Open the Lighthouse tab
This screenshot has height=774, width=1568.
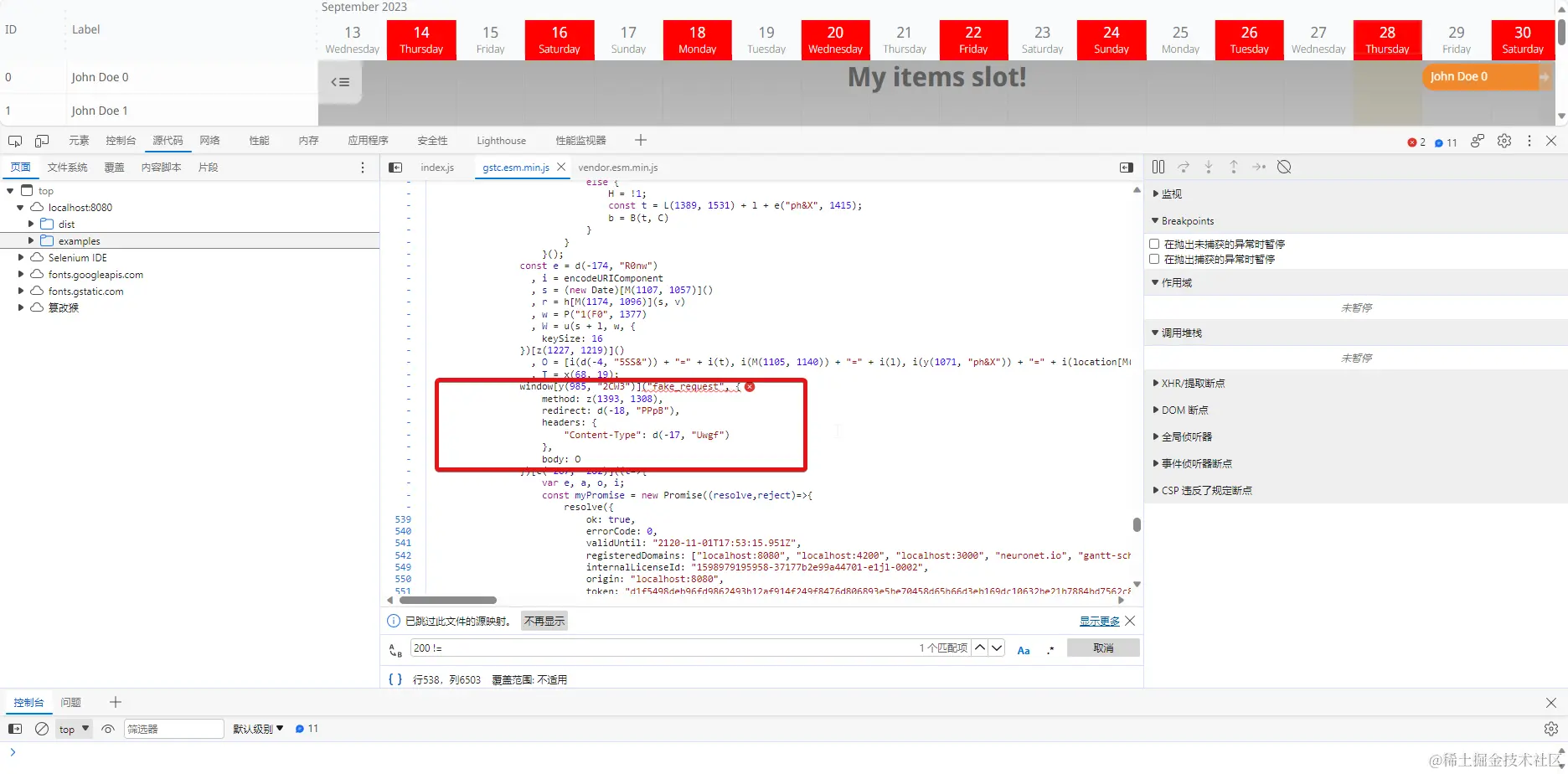pyautogui.click(x=501, y=141)
